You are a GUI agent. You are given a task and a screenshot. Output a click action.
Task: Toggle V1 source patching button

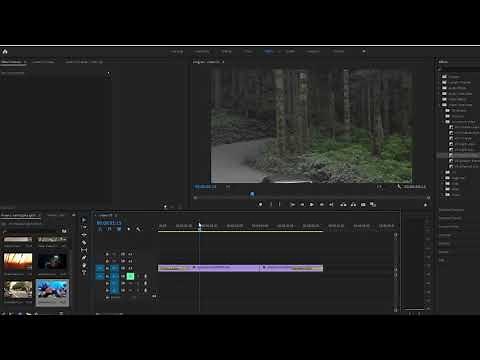(x=100, y=268)
